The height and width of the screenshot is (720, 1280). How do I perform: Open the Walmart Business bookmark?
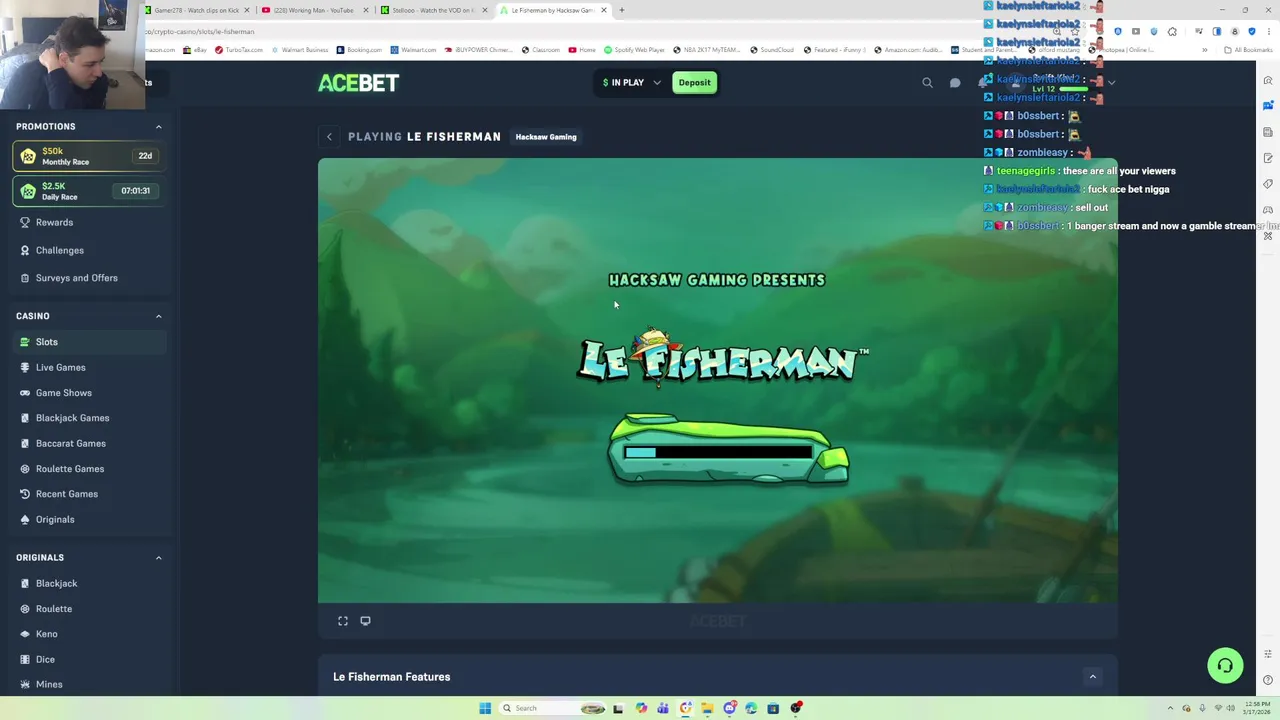point(299,50)
